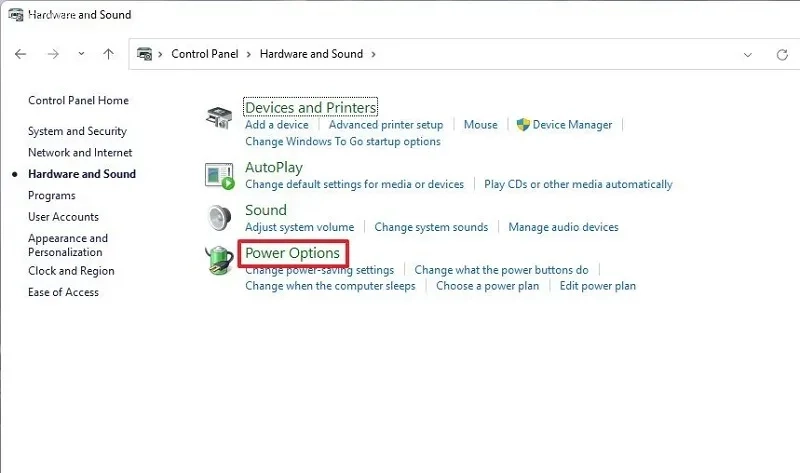Click Change power-saving settings

tap(319, 270)
